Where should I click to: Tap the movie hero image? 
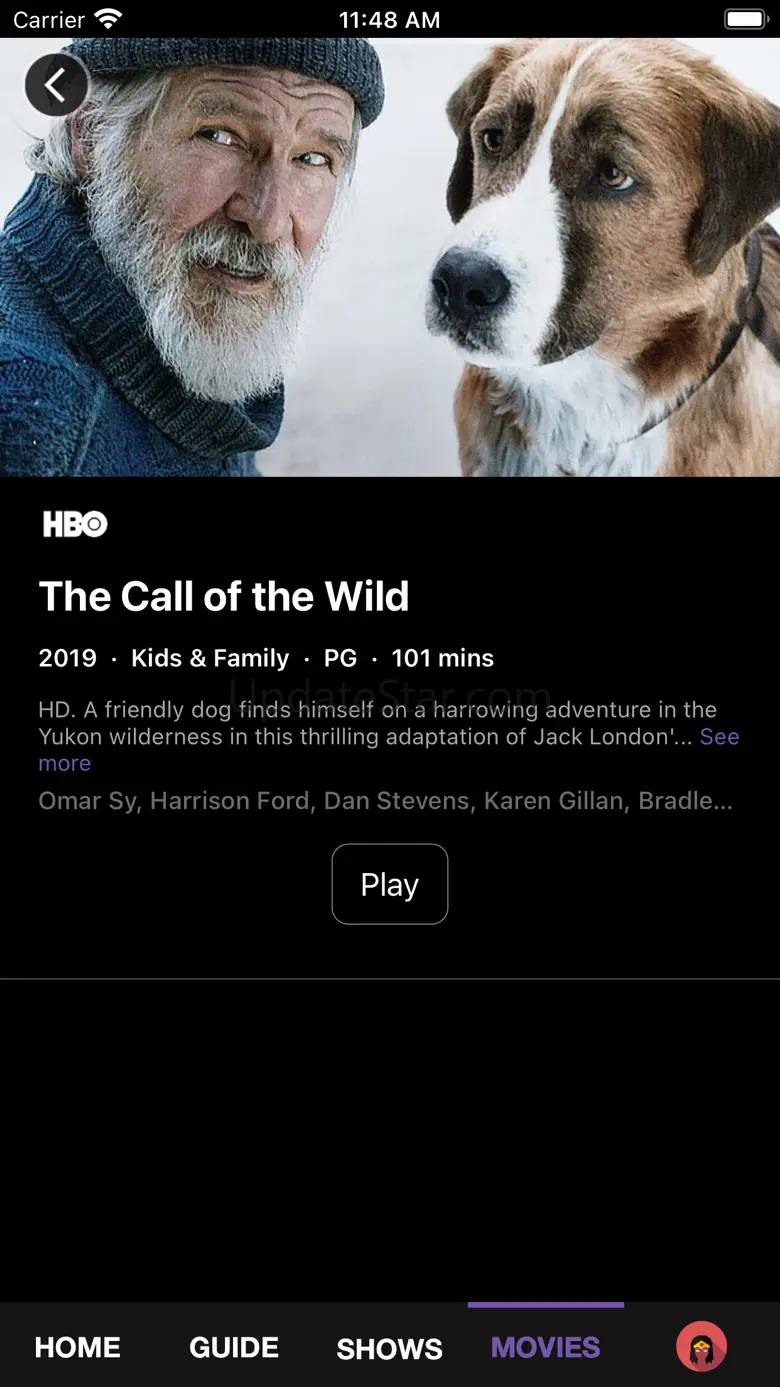click(390, 257)
